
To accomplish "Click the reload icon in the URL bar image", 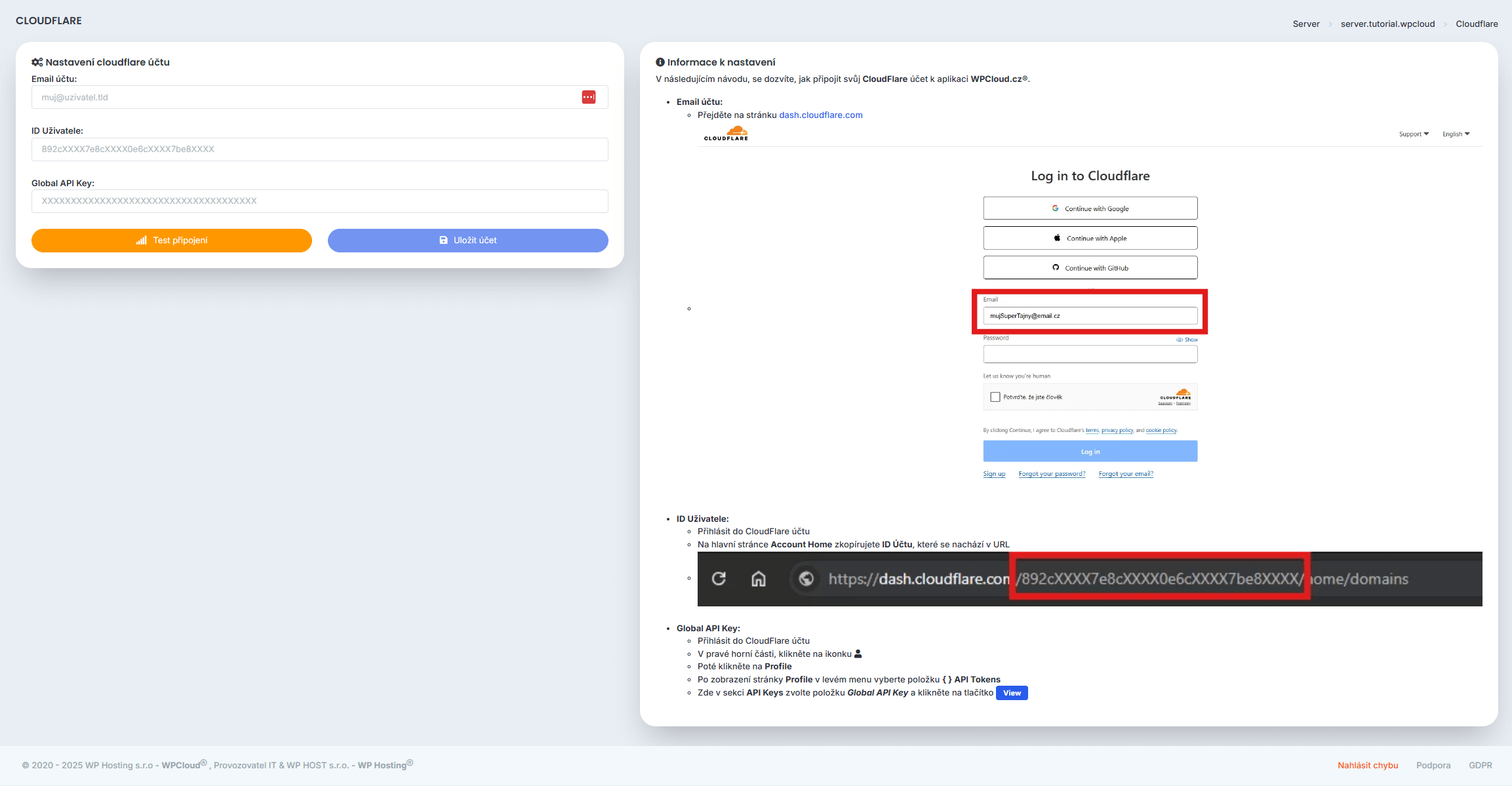I will 719,578.
